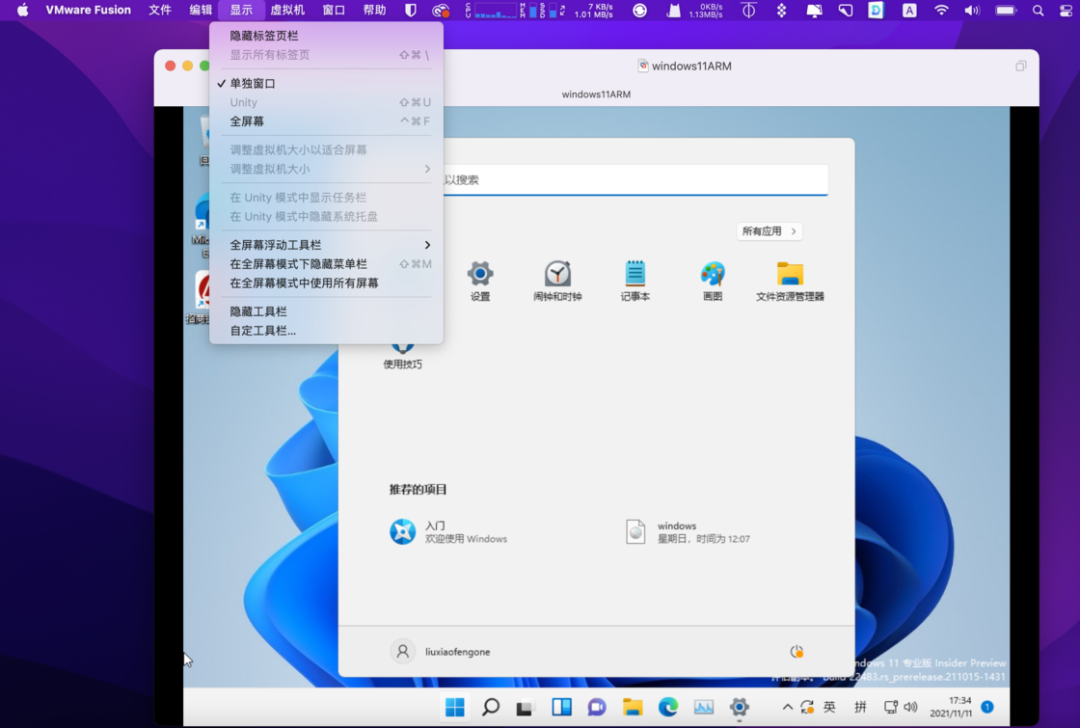
Task: Click the macOS volume speaker icon
Action: coord(972,10)
